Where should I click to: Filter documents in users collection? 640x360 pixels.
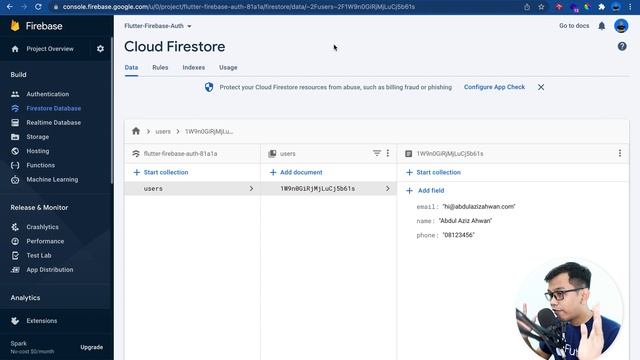[x=376, y=153]
